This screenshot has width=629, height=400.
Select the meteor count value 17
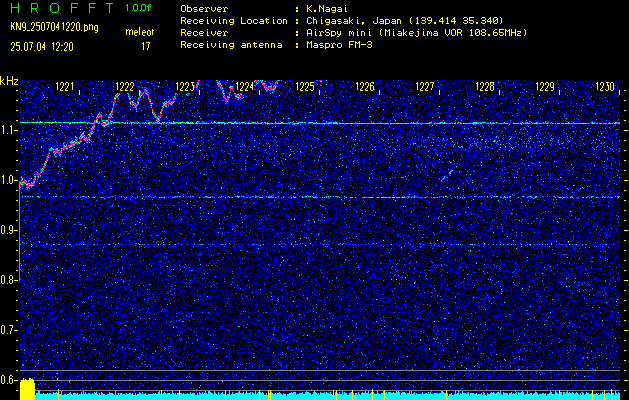pos(146,47)
